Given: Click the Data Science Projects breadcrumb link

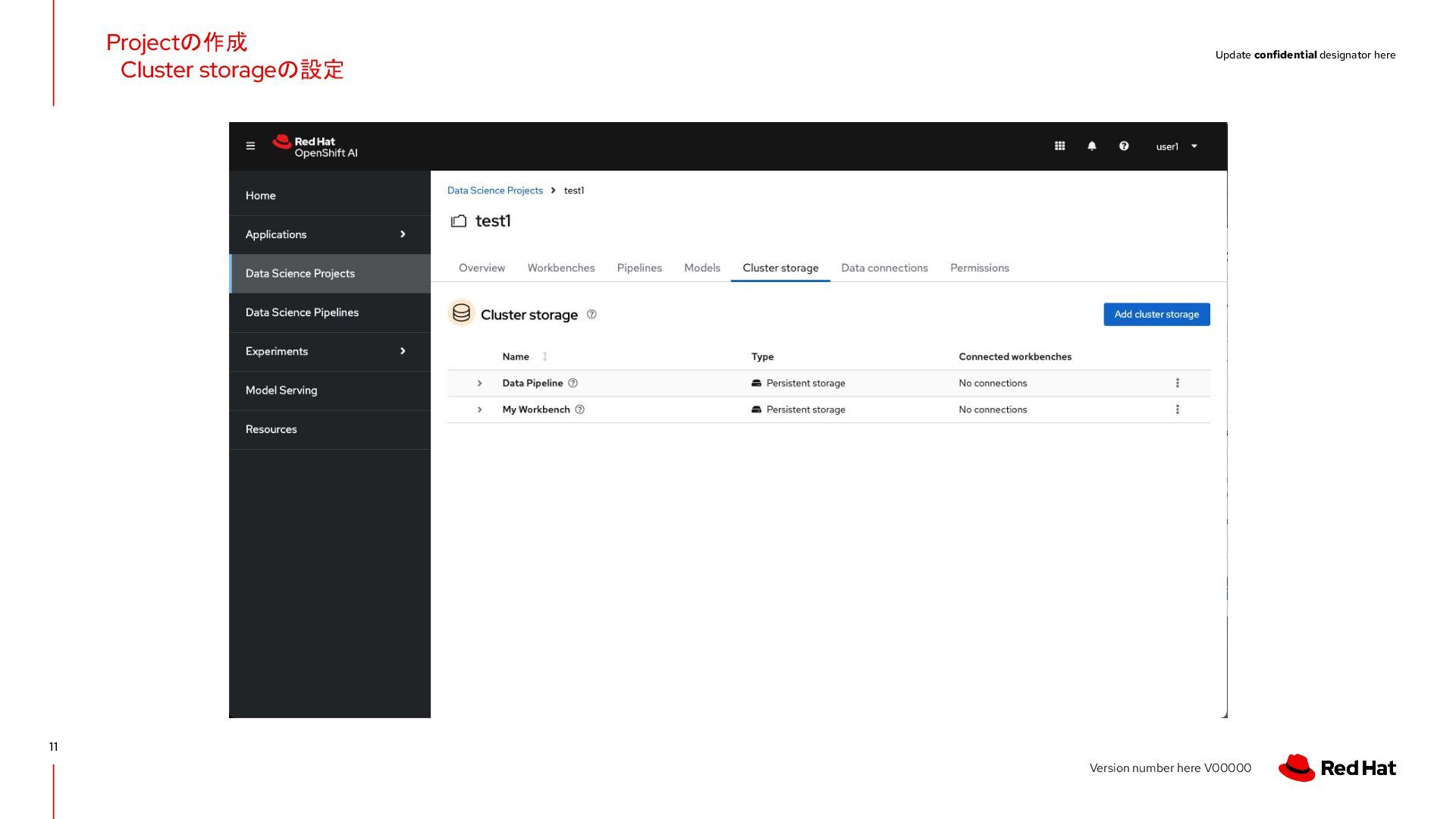Looking at the screenshot, I should pyautogui.click(x=494, y=190).
